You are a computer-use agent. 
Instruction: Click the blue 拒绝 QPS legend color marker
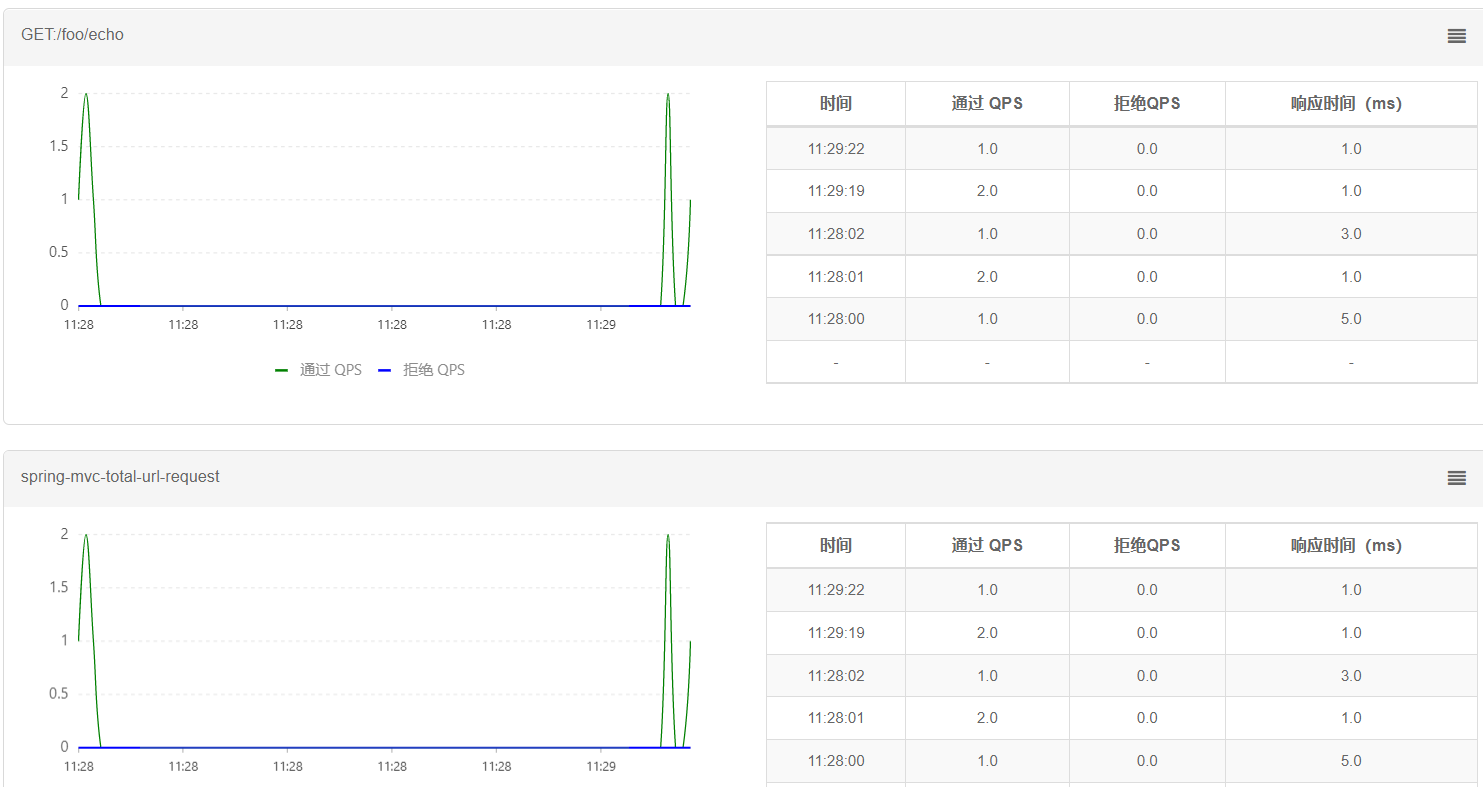tap(385, 370)
